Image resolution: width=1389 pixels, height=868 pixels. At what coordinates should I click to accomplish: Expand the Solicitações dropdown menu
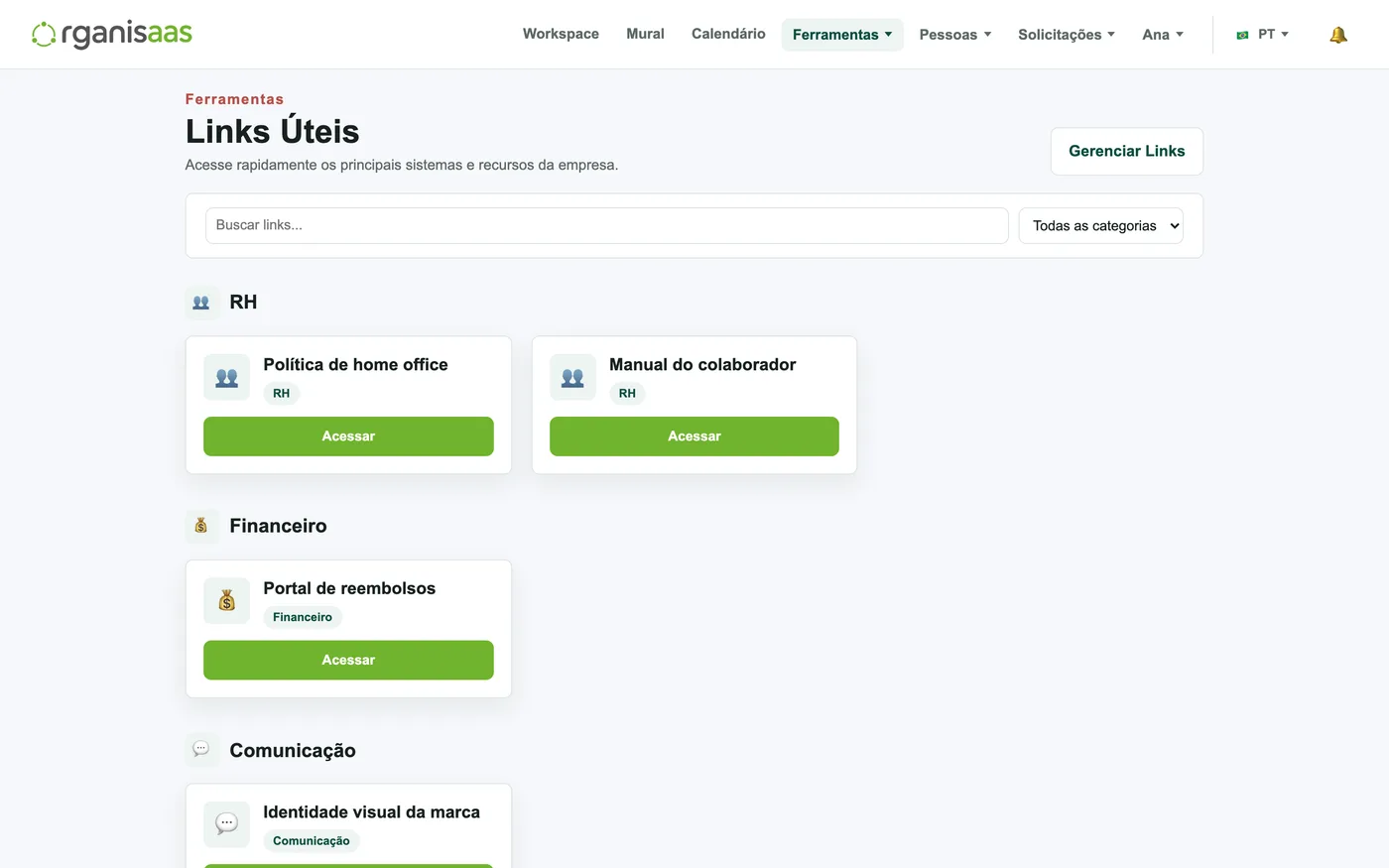pyautogui.click(x=1067, y=35)
